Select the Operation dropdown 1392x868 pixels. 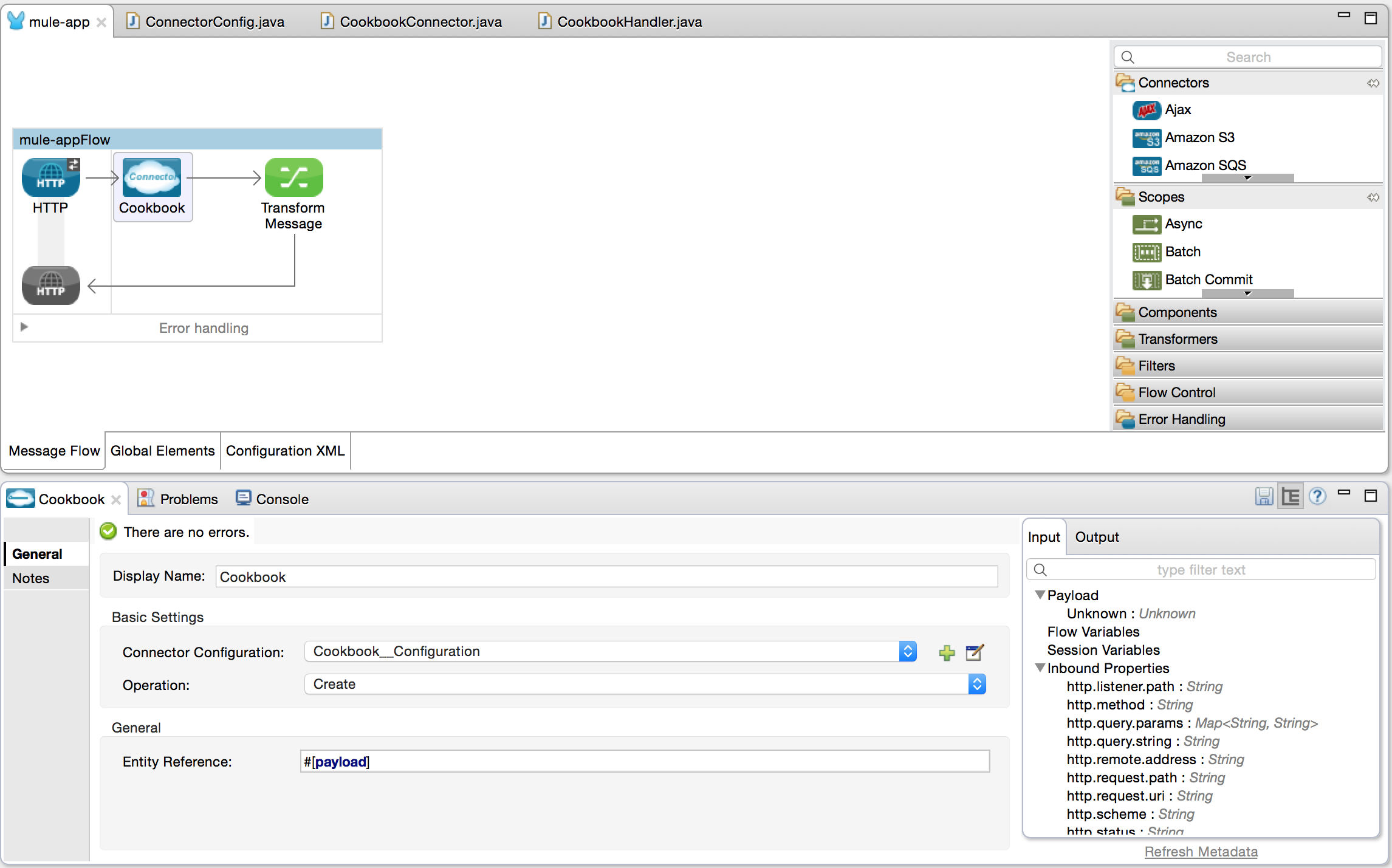643,685
